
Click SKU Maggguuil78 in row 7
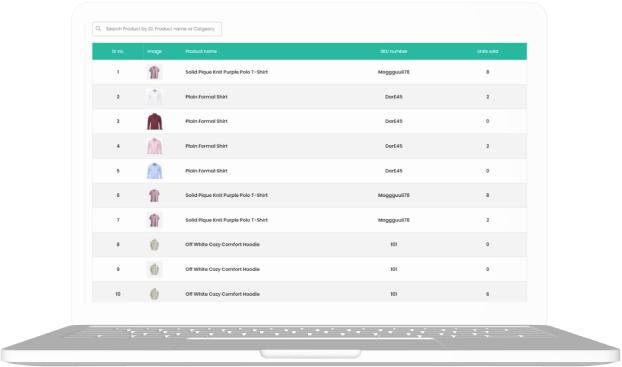[394, 220]
